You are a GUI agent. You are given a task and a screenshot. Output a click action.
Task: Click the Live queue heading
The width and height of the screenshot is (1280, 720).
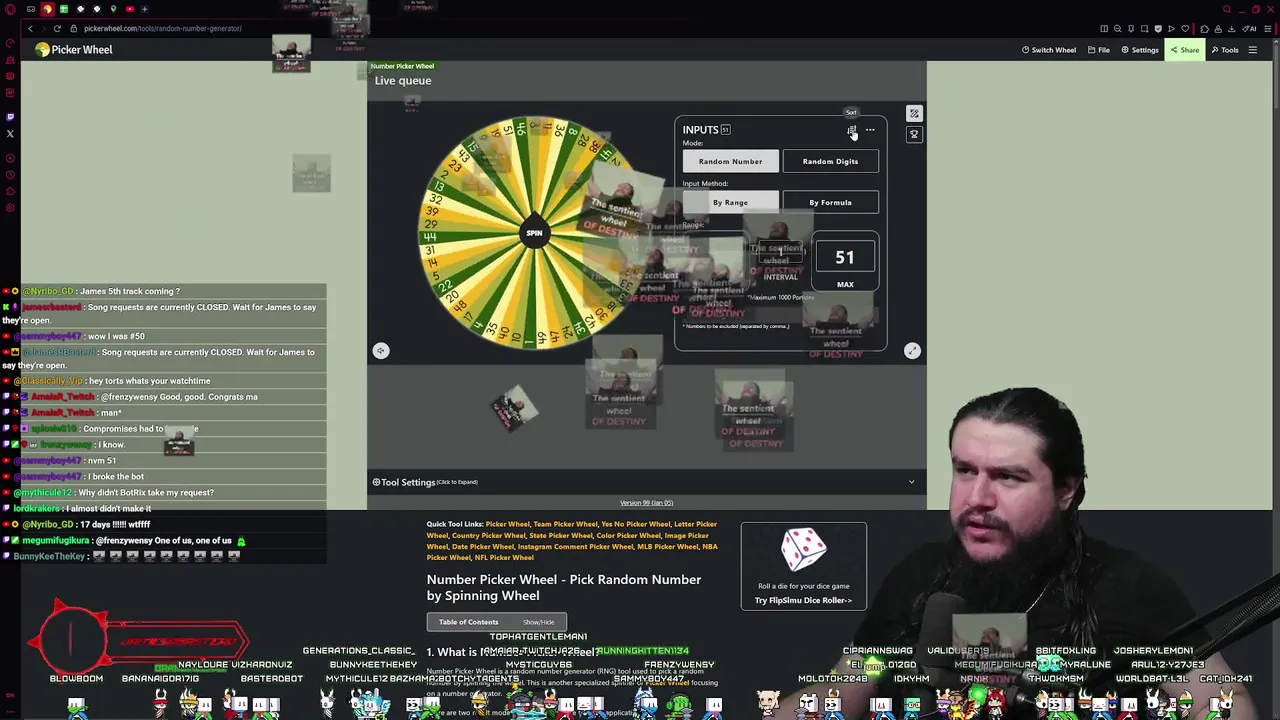coord(403,81)
